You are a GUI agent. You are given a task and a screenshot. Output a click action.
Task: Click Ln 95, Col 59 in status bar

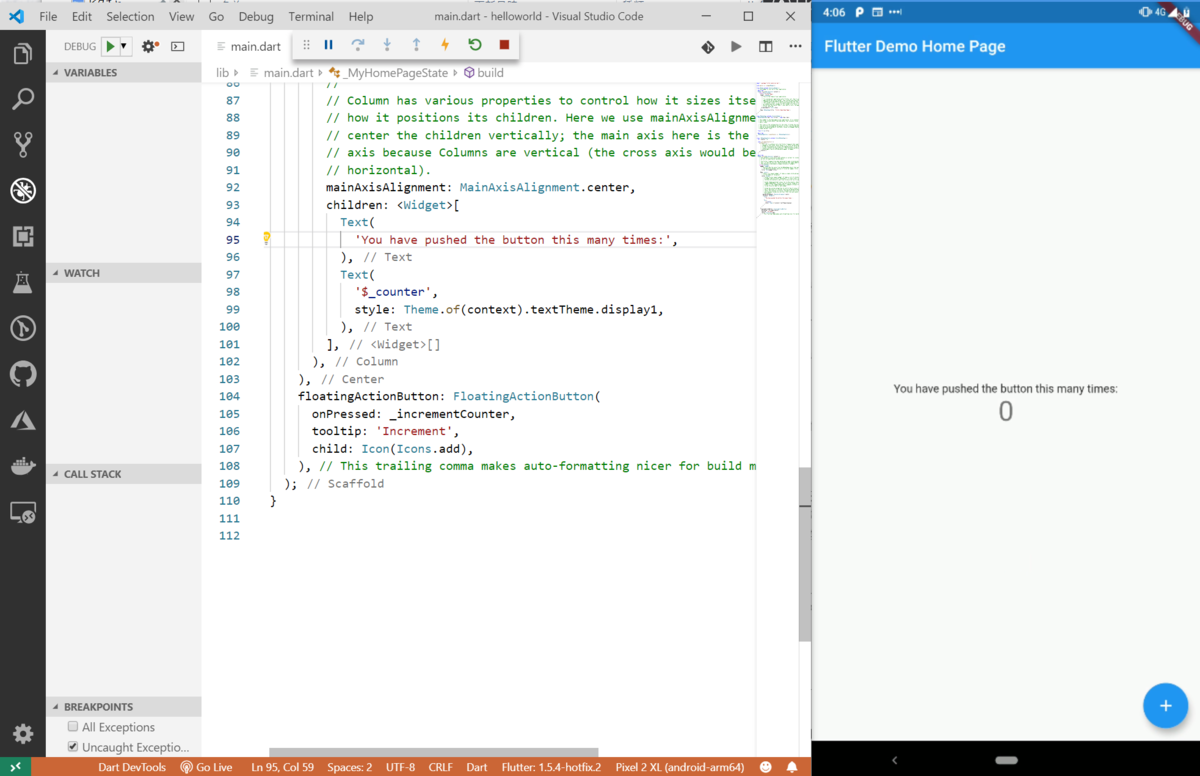pos(282,767)
